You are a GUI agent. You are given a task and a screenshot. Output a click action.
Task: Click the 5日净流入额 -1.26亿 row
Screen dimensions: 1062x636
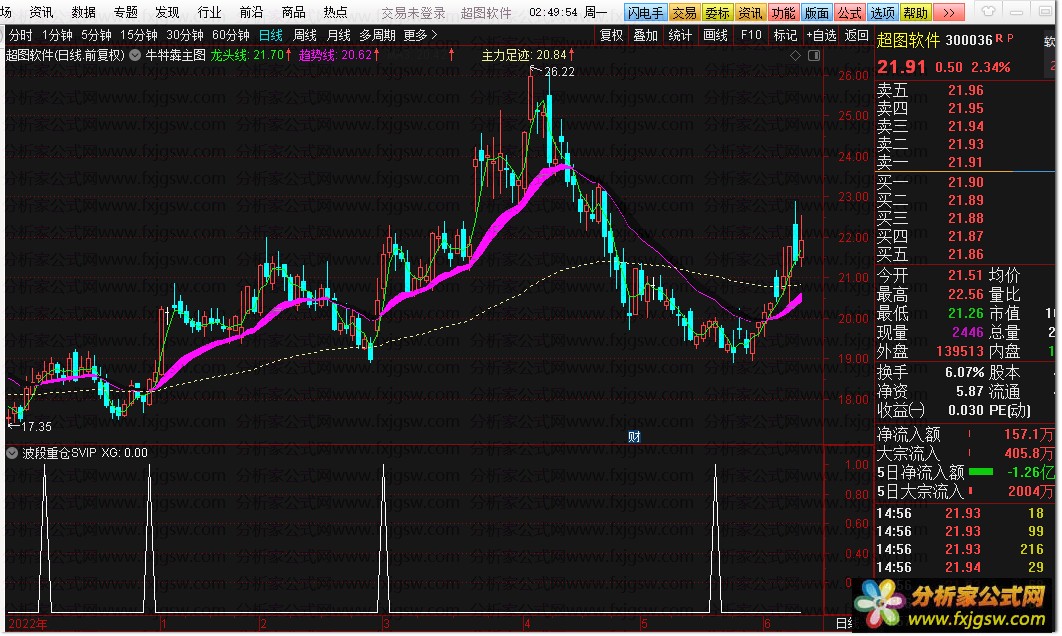965,473
